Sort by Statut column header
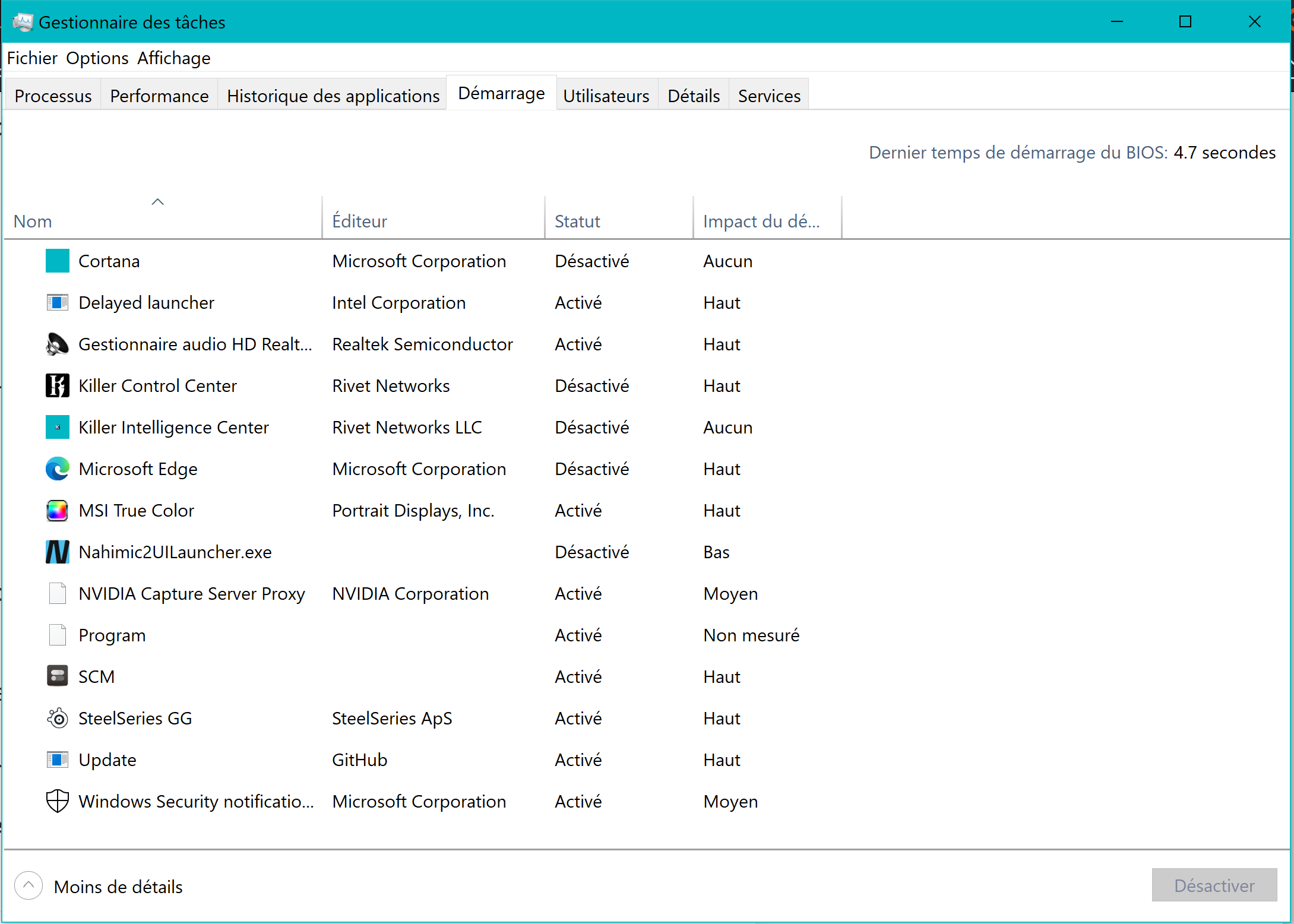The height and width of the screenshot is (924, 1294). coord(577,221)
